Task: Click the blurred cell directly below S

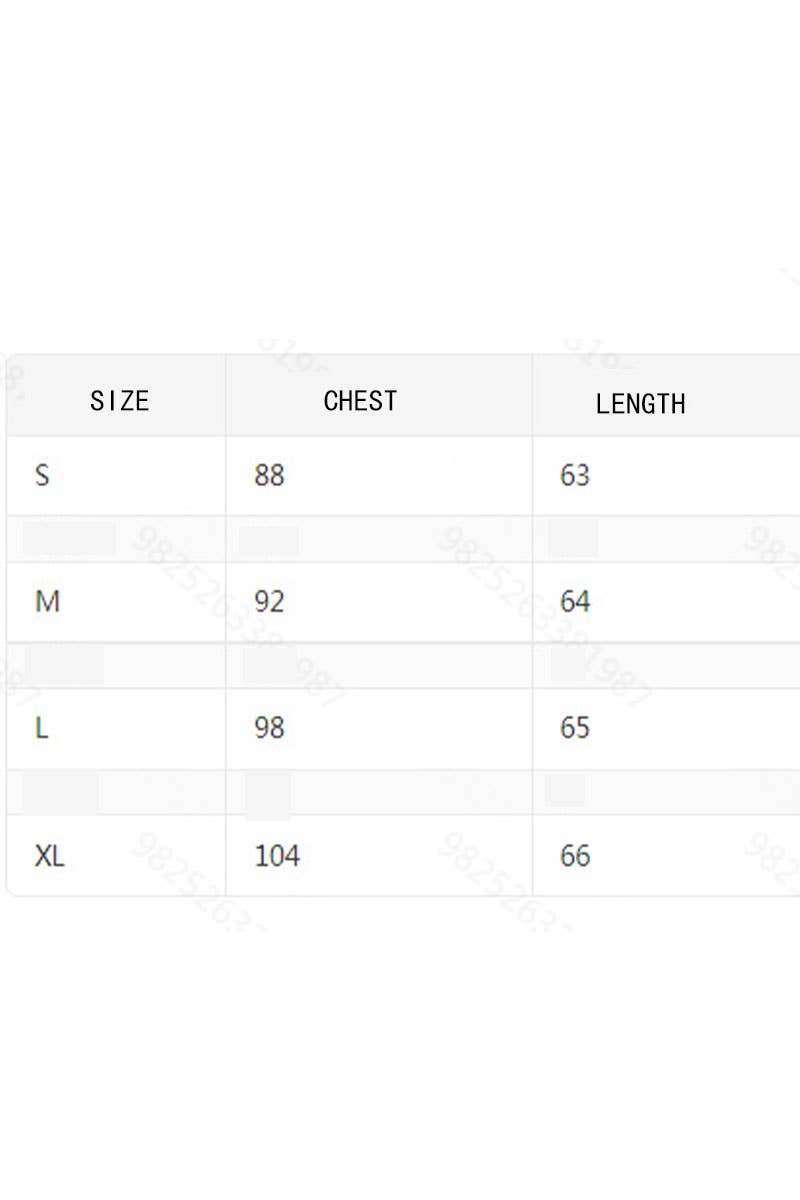Action: pos(68,539)
